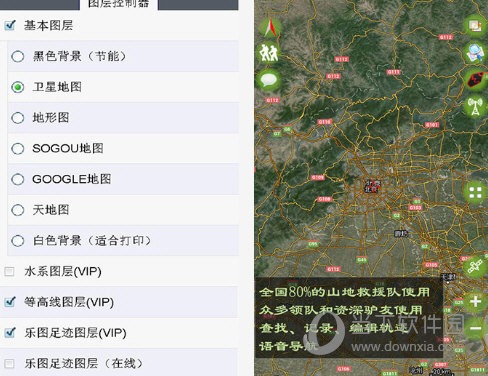Click the 等高线图层(VIP) label text

click(x=69, y=302)
